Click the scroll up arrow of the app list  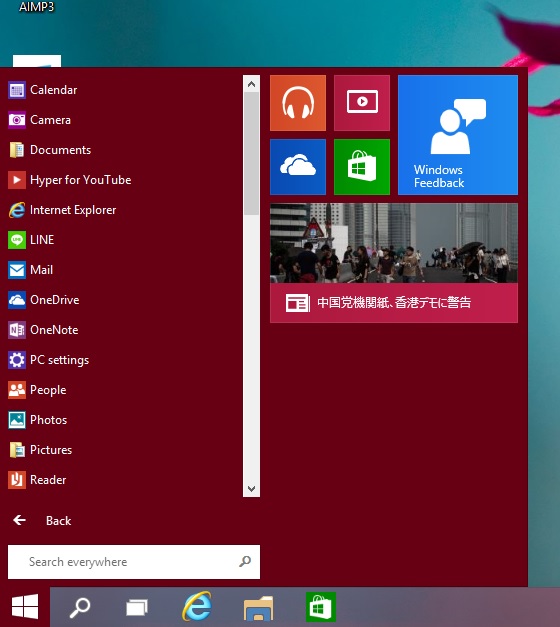pyautogui.click(x=251, y=84)
